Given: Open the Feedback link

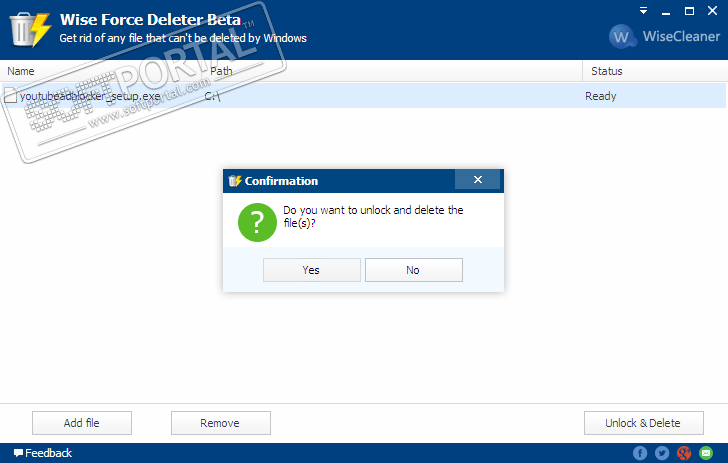Looking at the screenshot, I should pyautogui.click(x=43, y=453).
